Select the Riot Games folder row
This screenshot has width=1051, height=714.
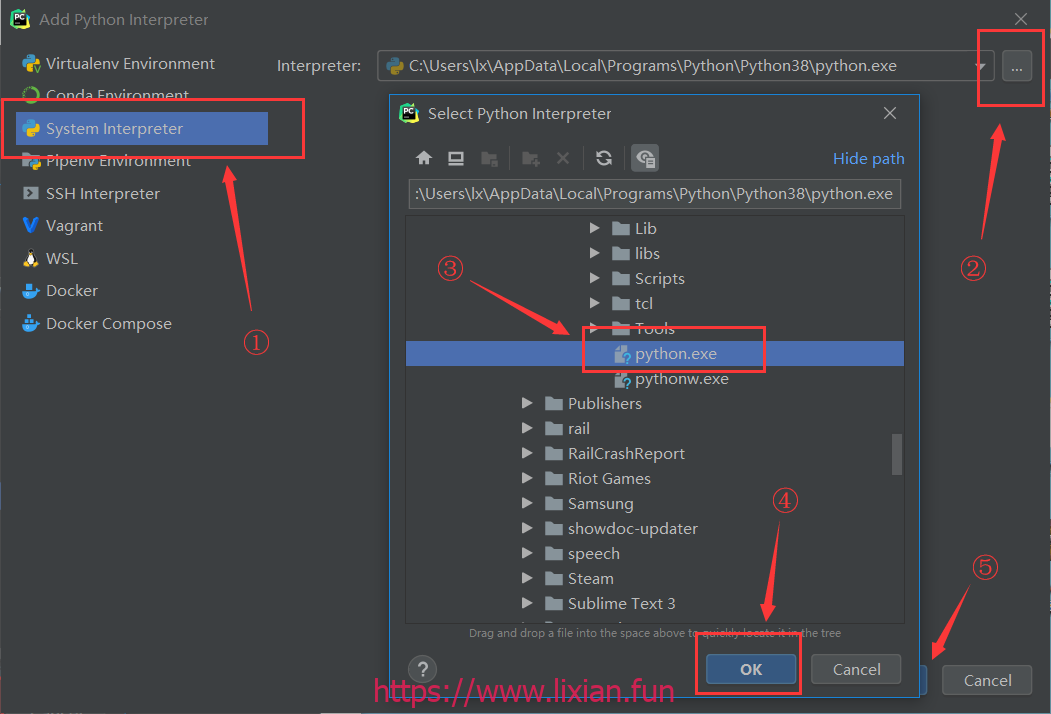click(x=654, y=479)
